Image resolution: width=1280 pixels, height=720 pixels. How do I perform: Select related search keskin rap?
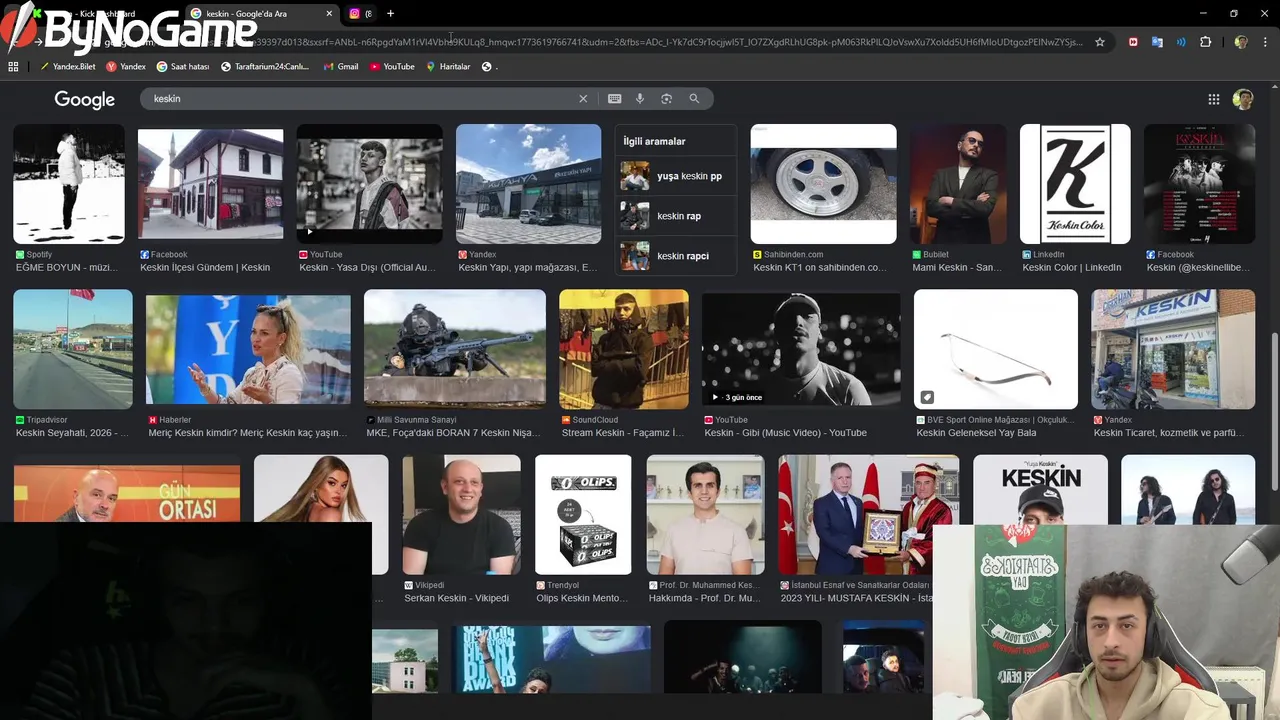[676, 216]
